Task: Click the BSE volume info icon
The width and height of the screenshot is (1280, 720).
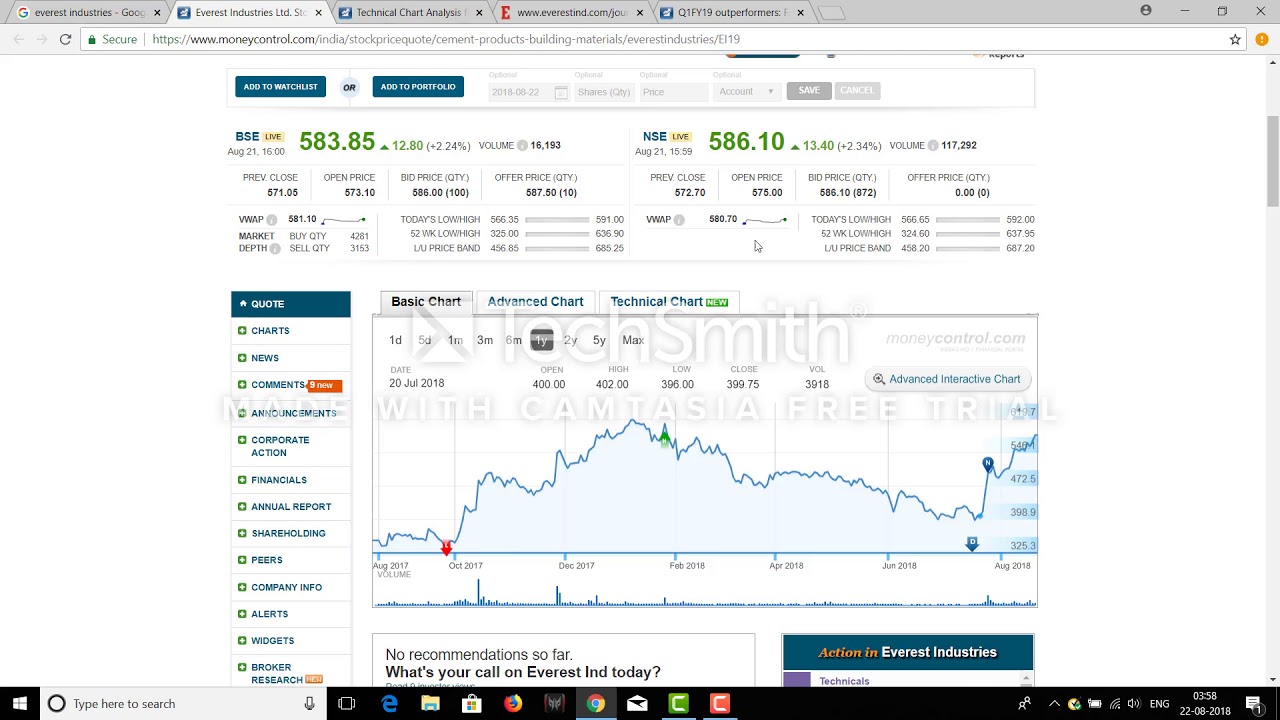Action: tap(522, 146)
